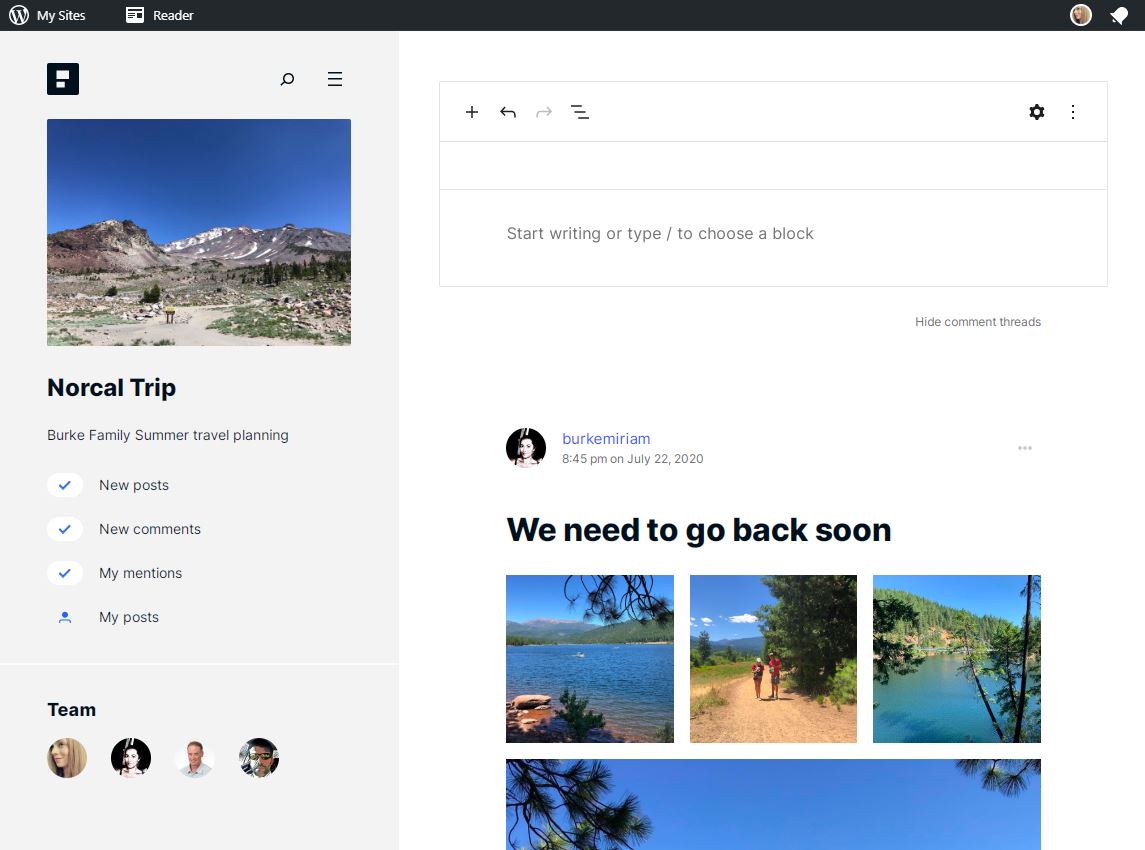Click the search magnifier icon in sidebar
This screenshot has height=850, width=1145.
tap(288, 79)
